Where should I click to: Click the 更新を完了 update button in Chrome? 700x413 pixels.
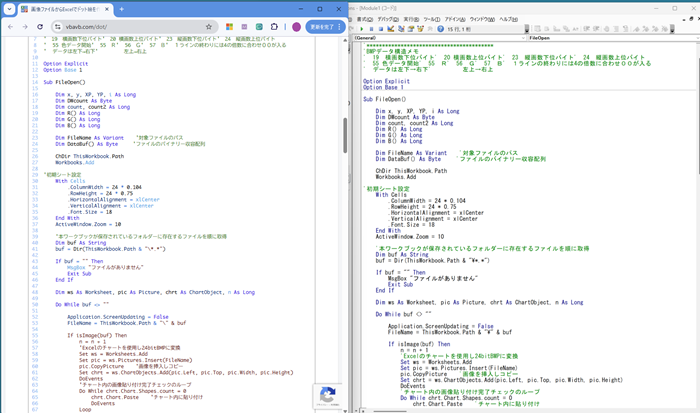click(x=322, y=27)
